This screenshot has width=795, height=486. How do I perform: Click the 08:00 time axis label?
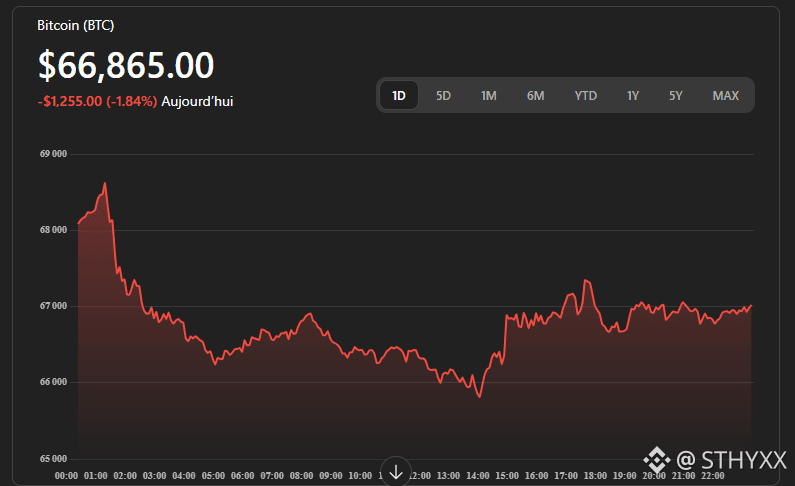point(302,476)
